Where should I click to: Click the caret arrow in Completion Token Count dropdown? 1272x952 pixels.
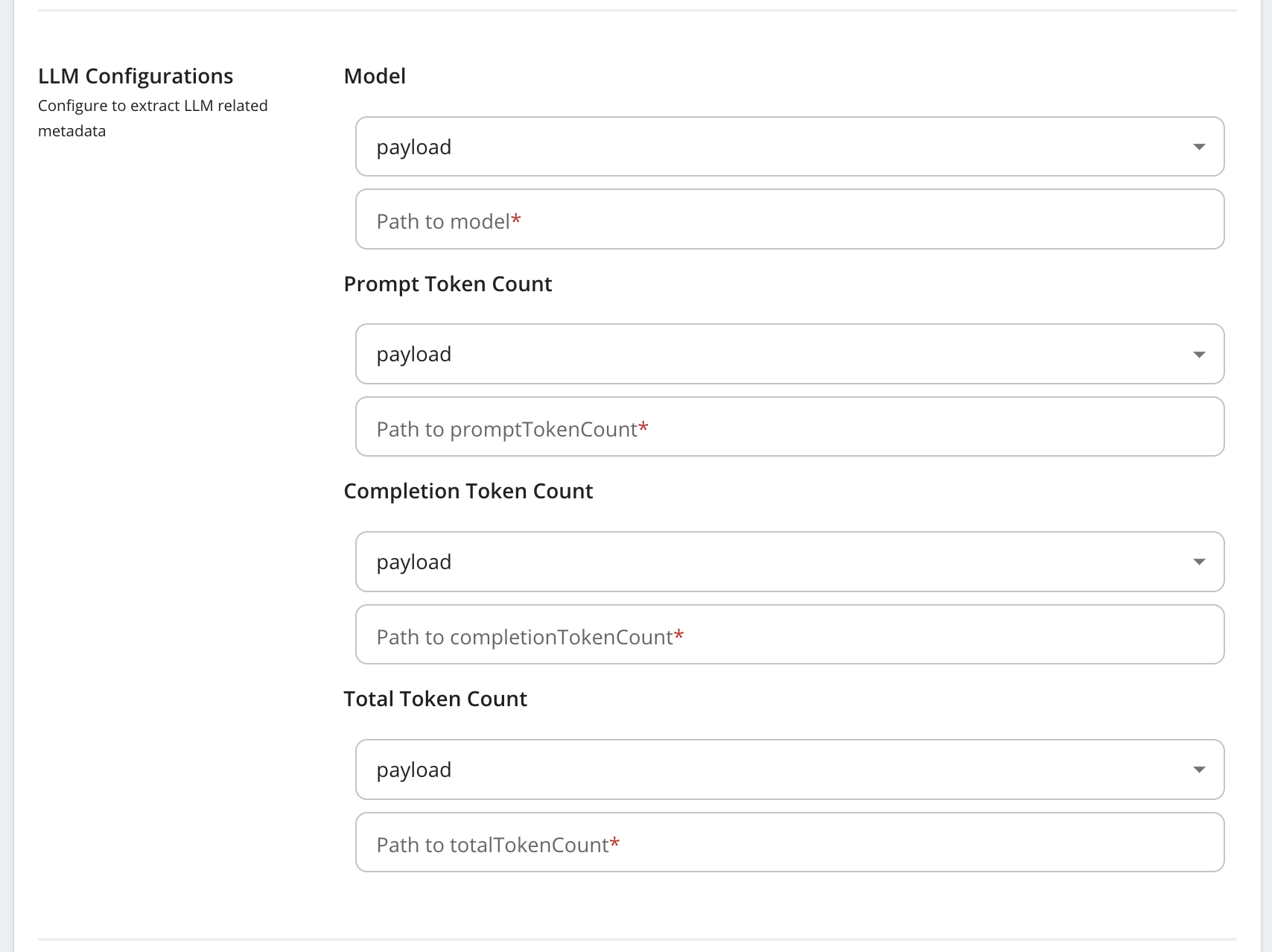(x=1199, y=562)
